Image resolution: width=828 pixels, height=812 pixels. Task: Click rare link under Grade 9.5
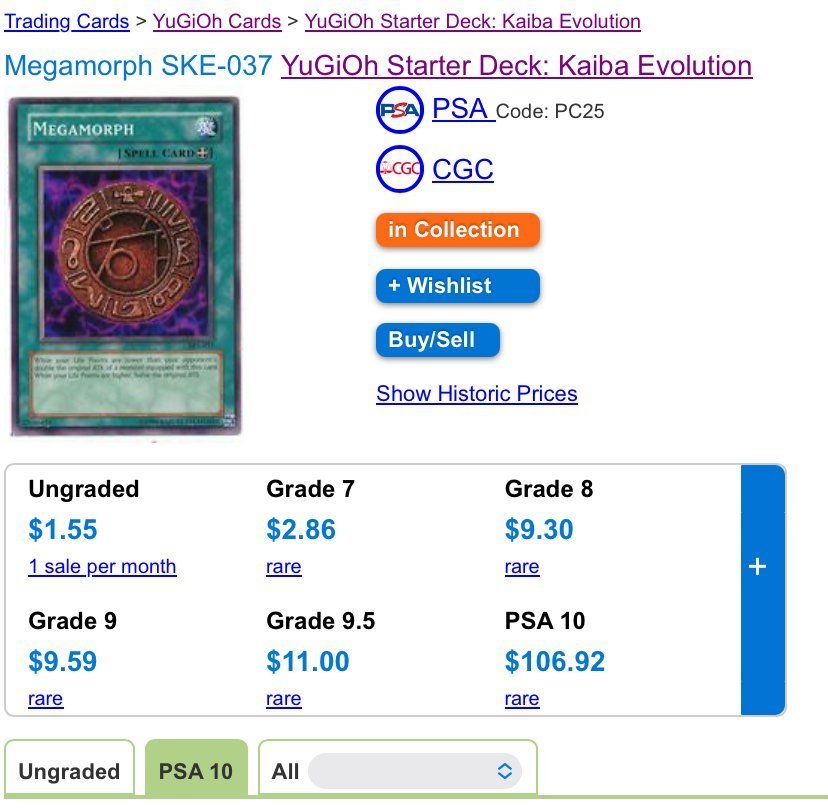[284, 699]
